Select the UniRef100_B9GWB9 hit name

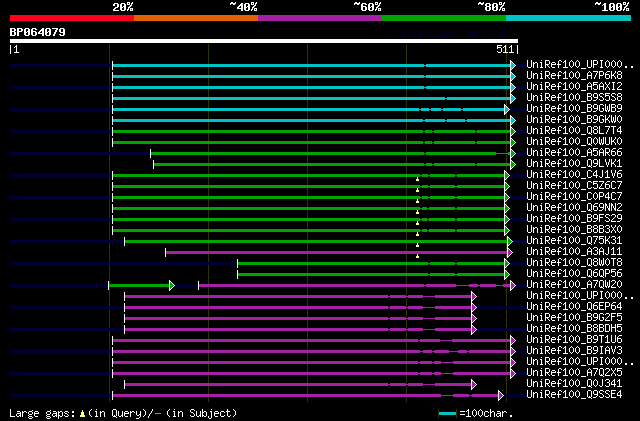coord(574,109)
